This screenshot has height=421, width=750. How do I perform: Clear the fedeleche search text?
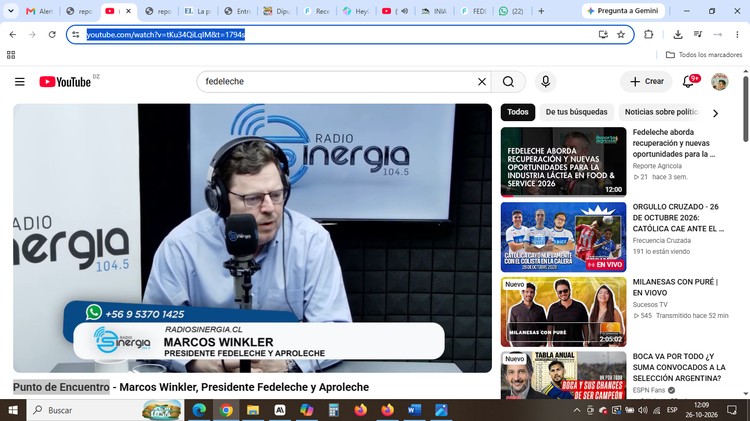[x=482, y=82]
